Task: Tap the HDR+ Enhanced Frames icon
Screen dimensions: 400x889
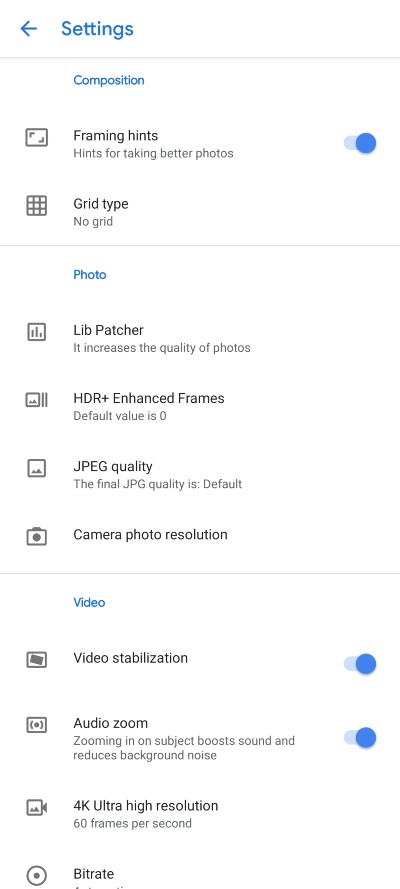Action: [37, 400]
